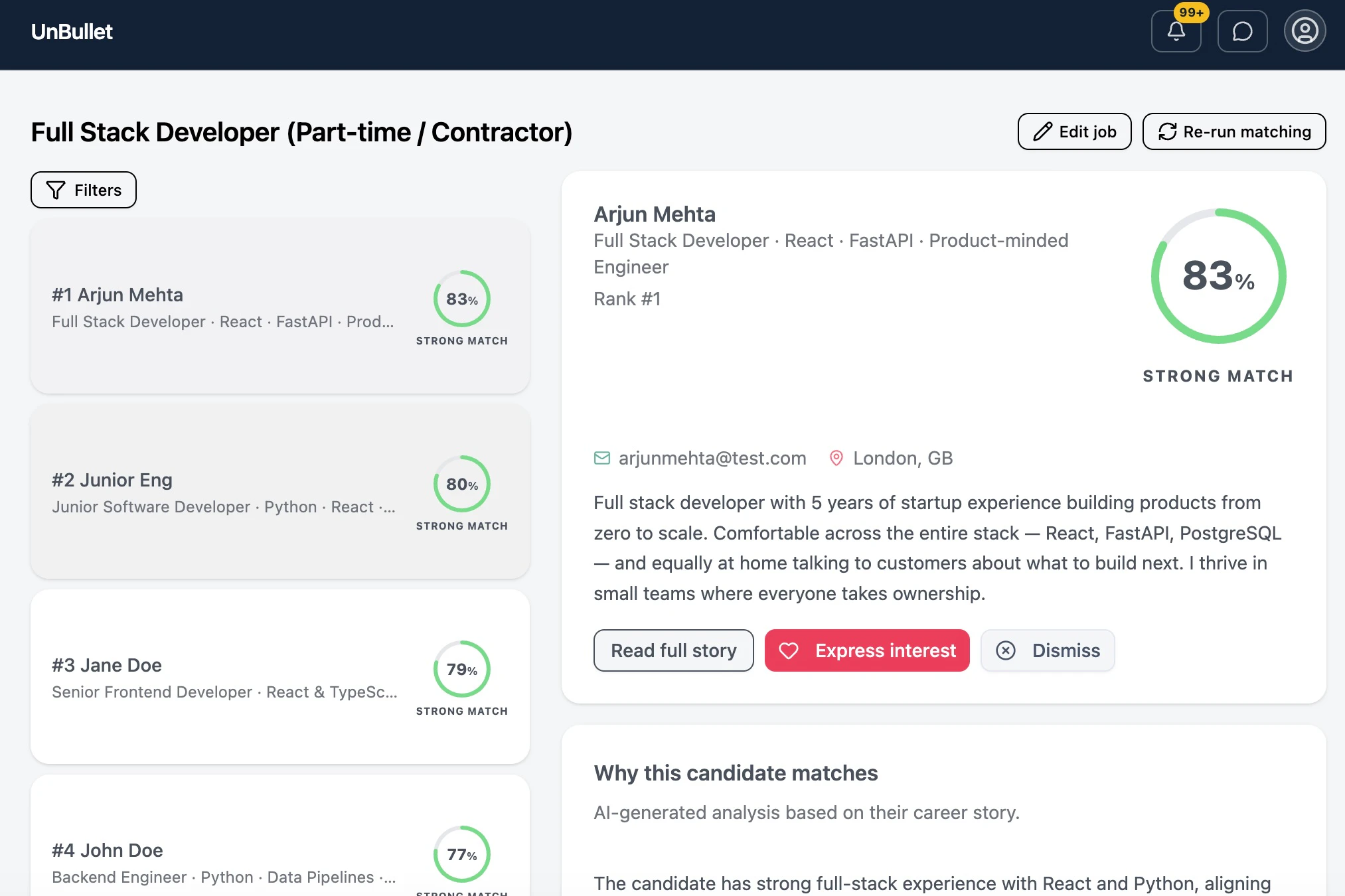The width and height of the screenshot is (1345, 896).
Task: Re-run the candidate matching
Action: [x=1234, y=131]
